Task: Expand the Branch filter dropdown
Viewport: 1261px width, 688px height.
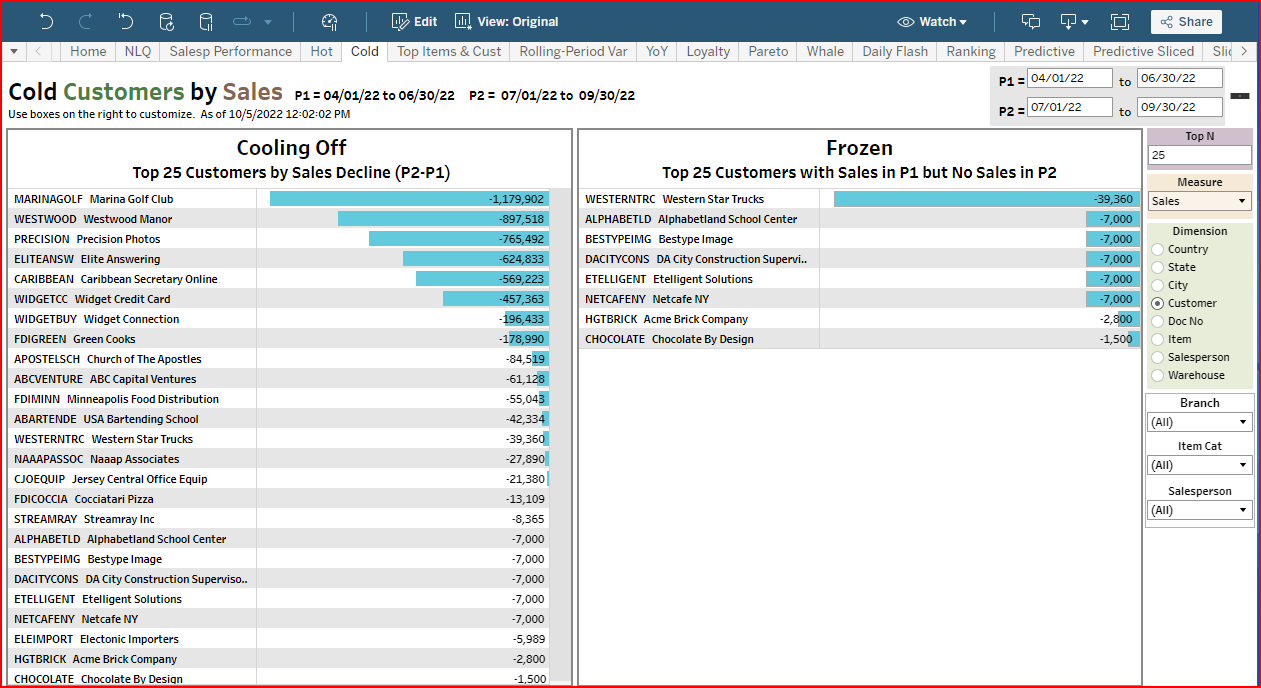Action: point(1199,422)
